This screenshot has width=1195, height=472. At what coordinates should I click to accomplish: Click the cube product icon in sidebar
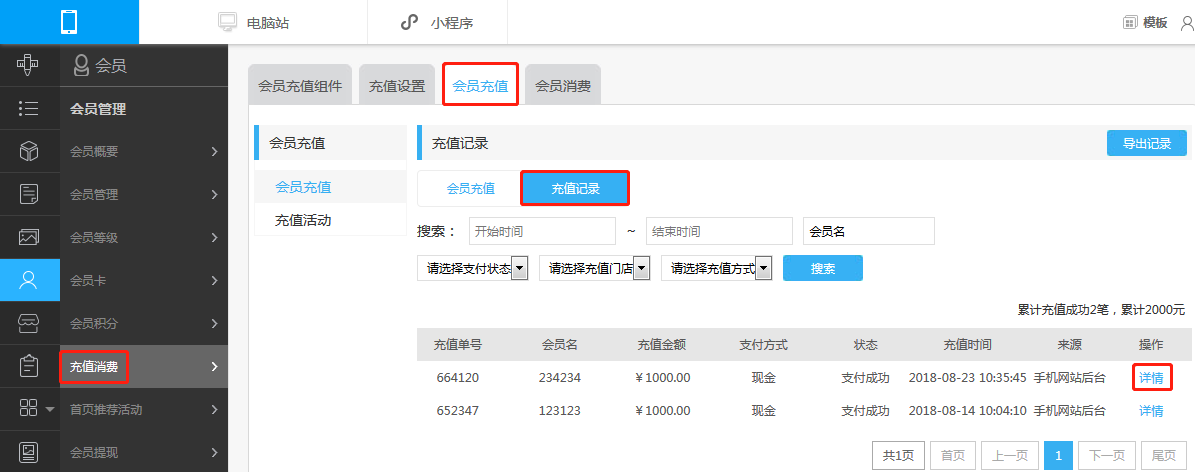29,151
